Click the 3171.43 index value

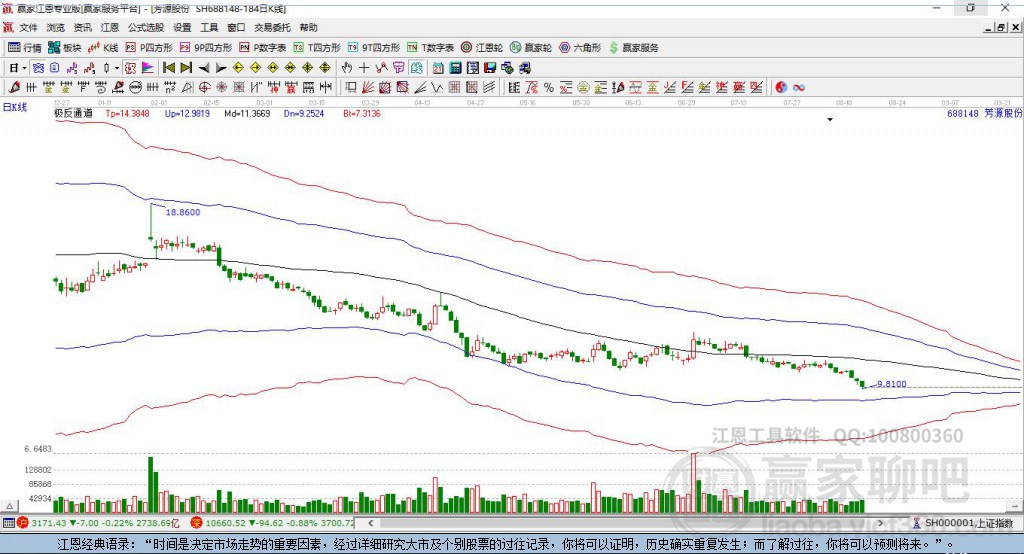point(49,523)
